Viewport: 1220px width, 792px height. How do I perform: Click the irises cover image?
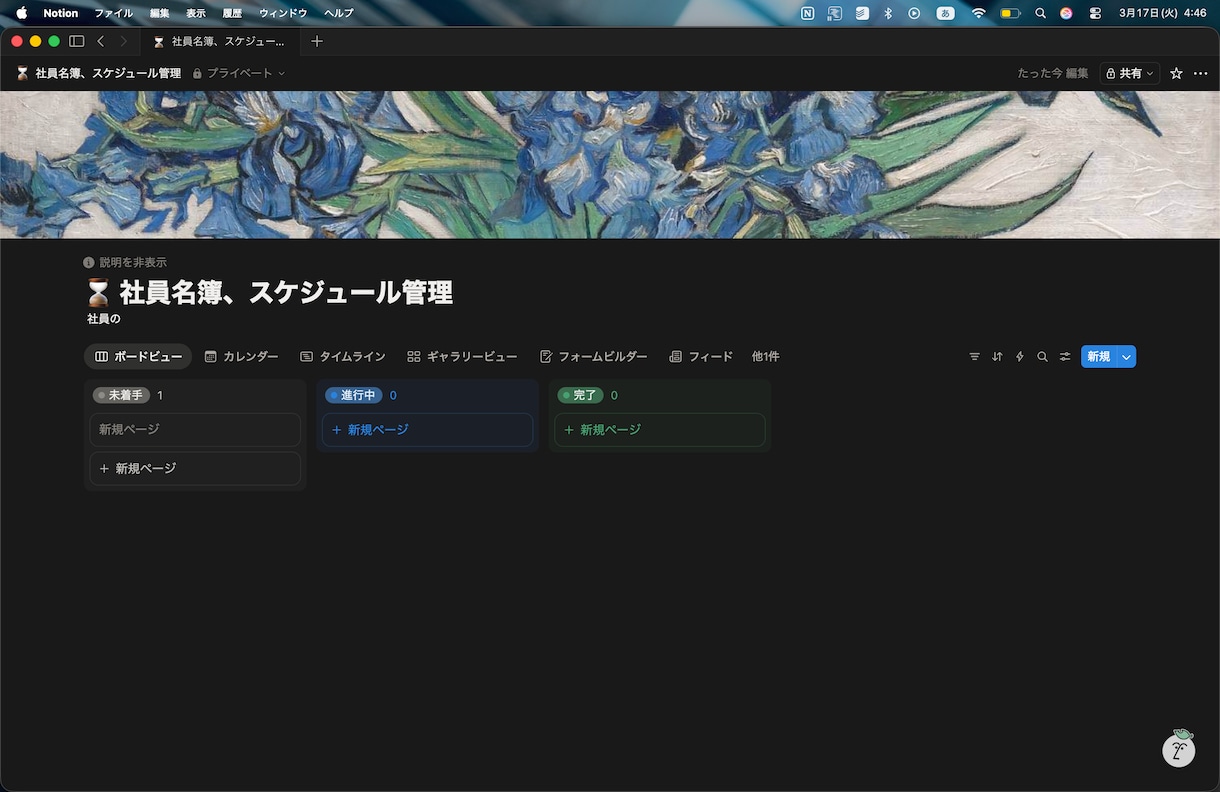point(610,165)
